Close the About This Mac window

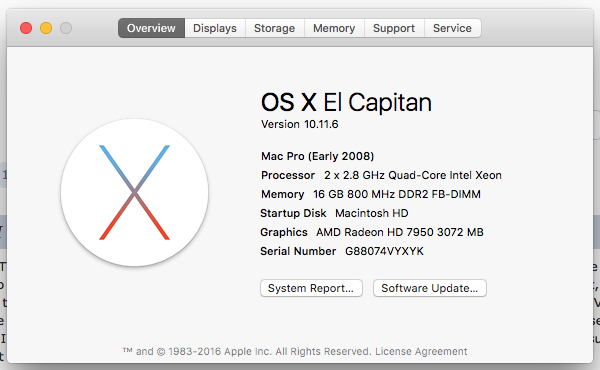click(x=26, y=28)
